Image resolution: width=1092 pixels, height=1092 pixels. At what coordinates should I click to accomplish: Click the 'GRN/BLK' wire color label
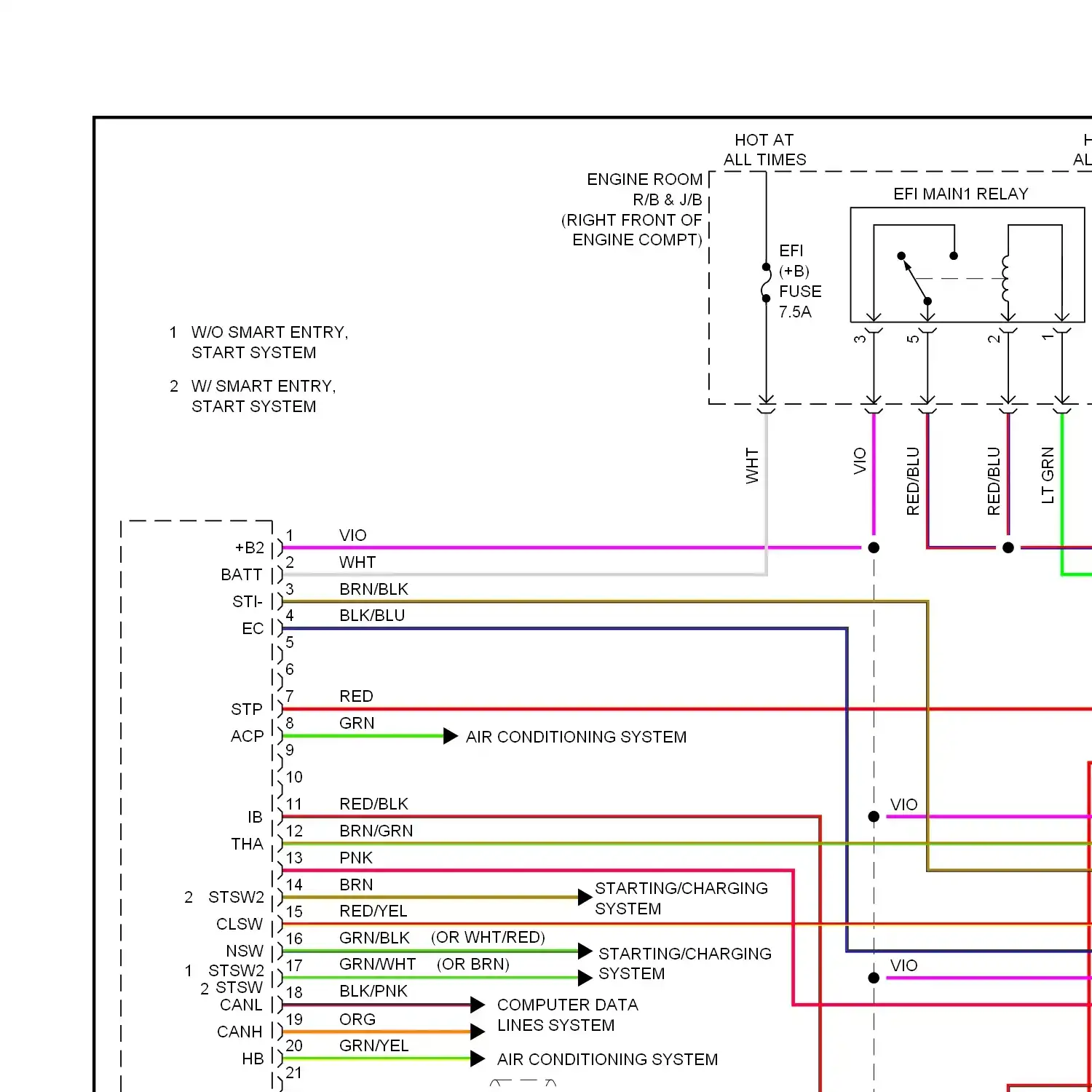coord(374,938)
